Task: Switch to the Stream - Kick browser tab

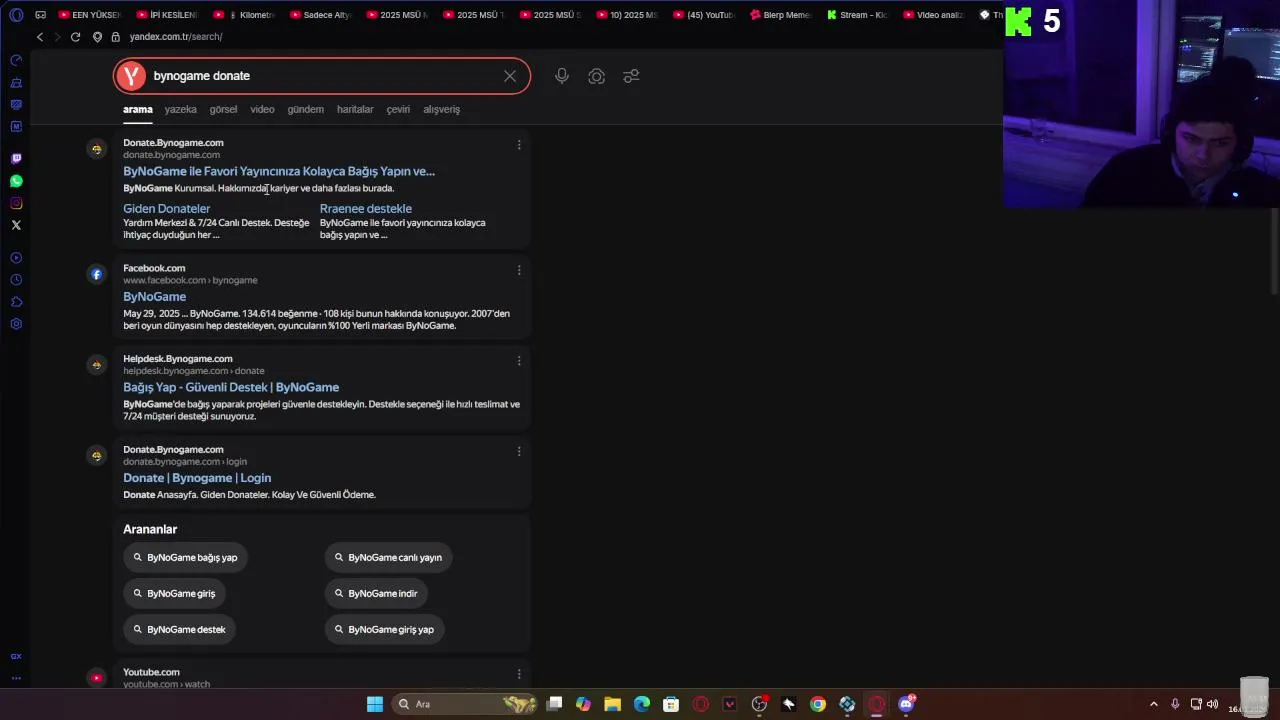Action: point(857,15)
